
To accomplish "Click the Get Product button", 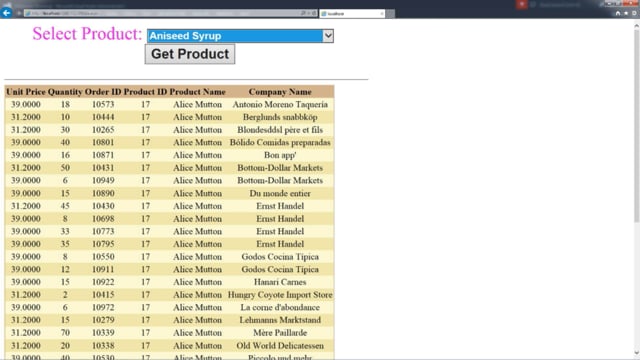I will point(190,54).
